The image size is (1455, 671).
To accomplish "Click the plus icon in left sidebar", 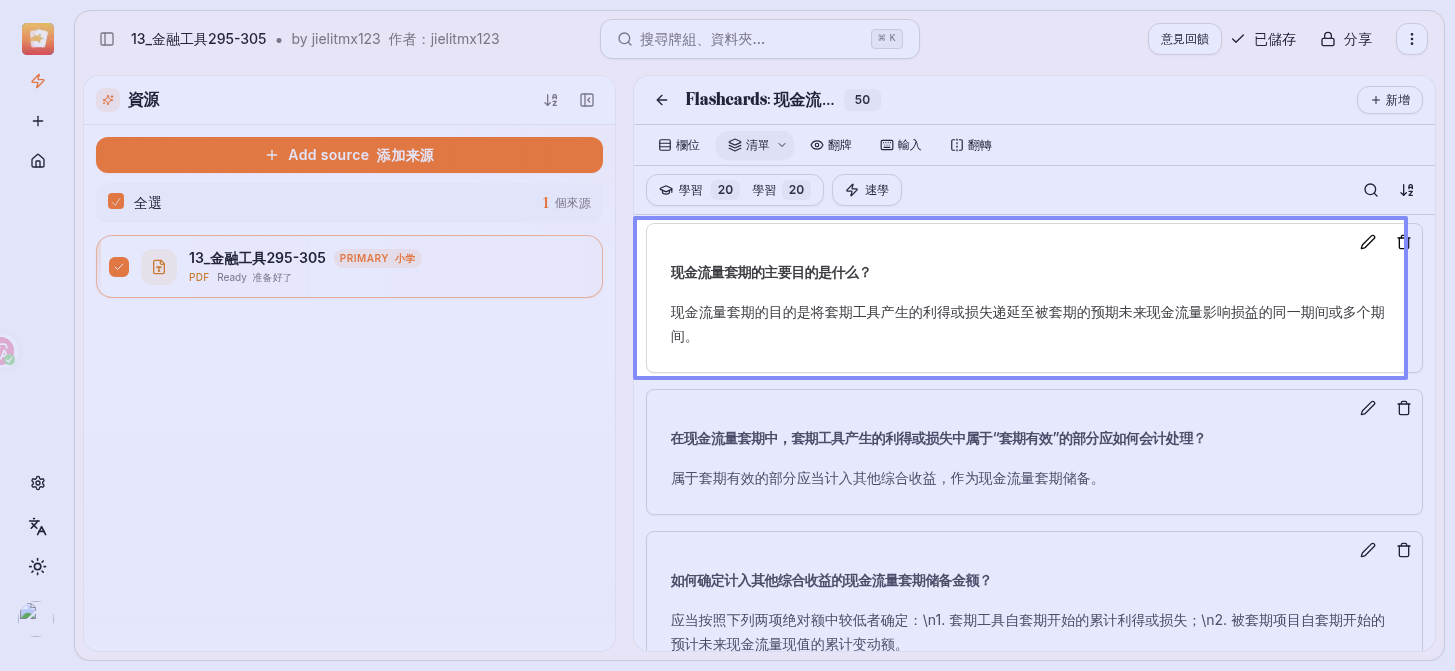I will pos(38,121).
